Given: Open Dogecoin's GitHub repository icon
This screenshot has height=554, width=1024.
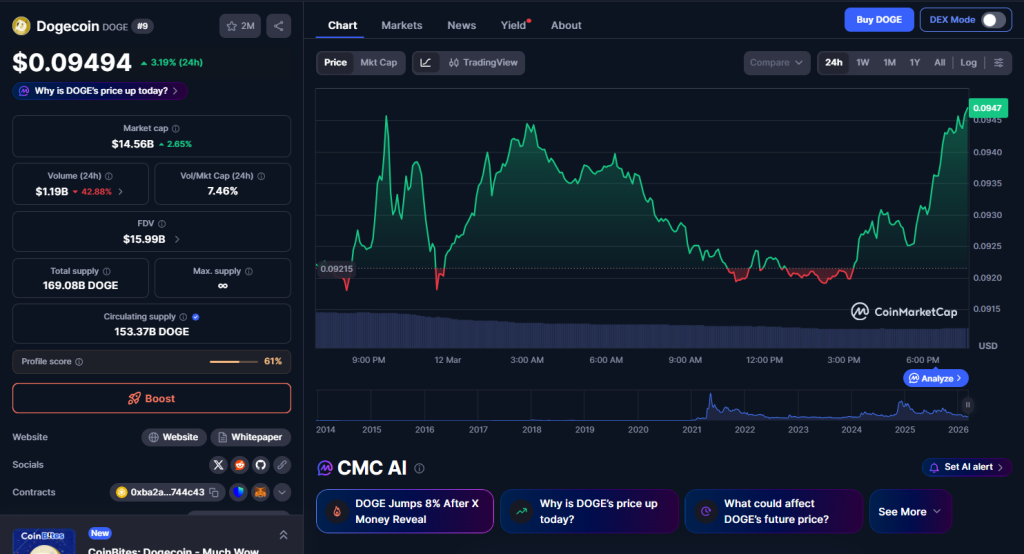Looking at the screenshot, I should tap(261, 465).
